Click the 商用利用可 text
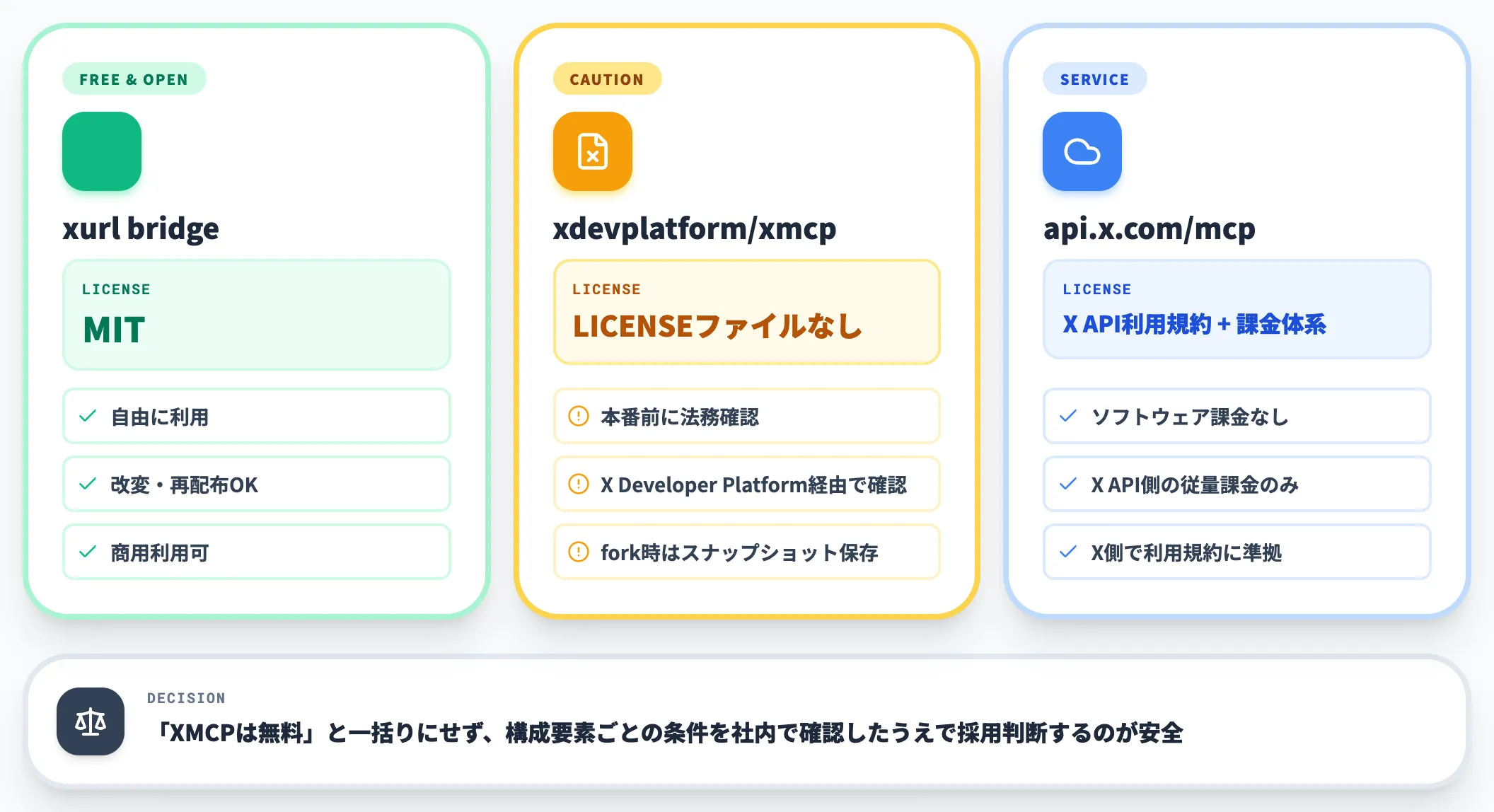The width and height of the screenshot is (1494, 812). tap(160, 552)
